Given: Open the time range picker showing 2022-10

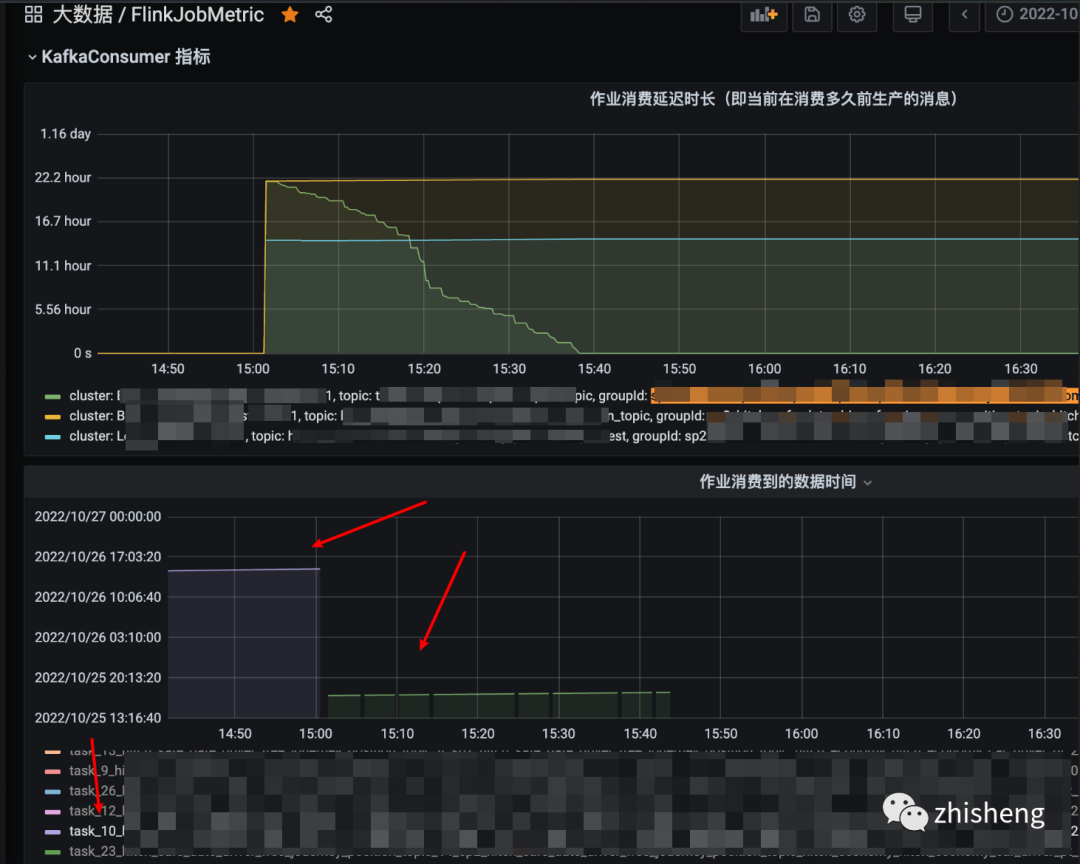Looking at the screenshot, I should pyautogui.click(x=1033, y=14).
